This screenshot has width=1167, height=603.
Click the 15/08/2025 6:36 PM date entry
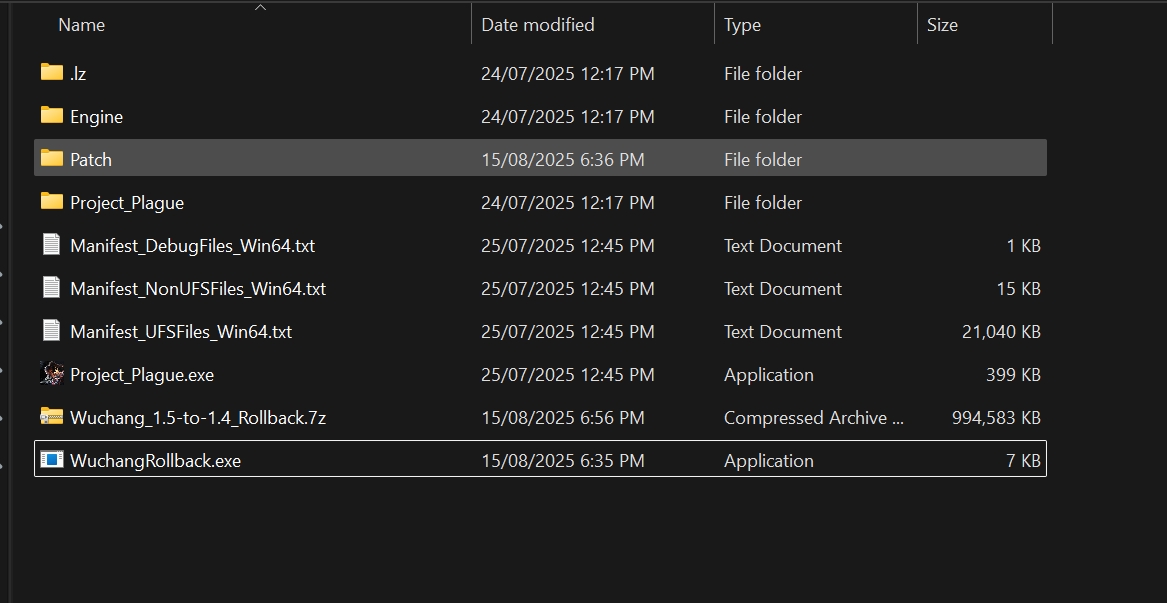coord(562,160)
